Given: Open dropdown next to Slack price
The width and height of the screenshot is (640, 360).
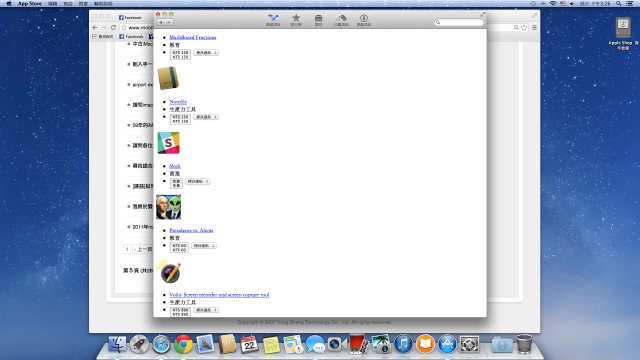Looking at the screenshot, I should click(198, 181).
